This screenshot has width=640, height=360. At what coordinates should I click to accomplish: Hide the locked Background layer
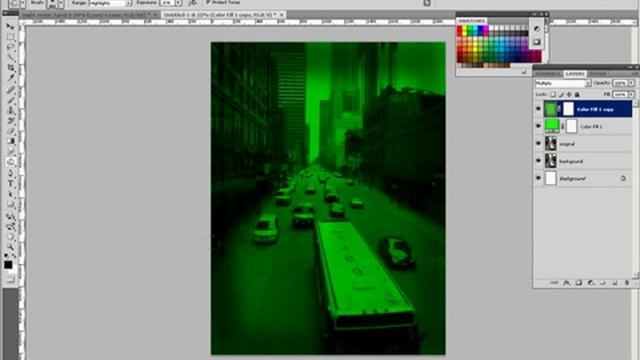pyautogui.click(x=538, y=178)
